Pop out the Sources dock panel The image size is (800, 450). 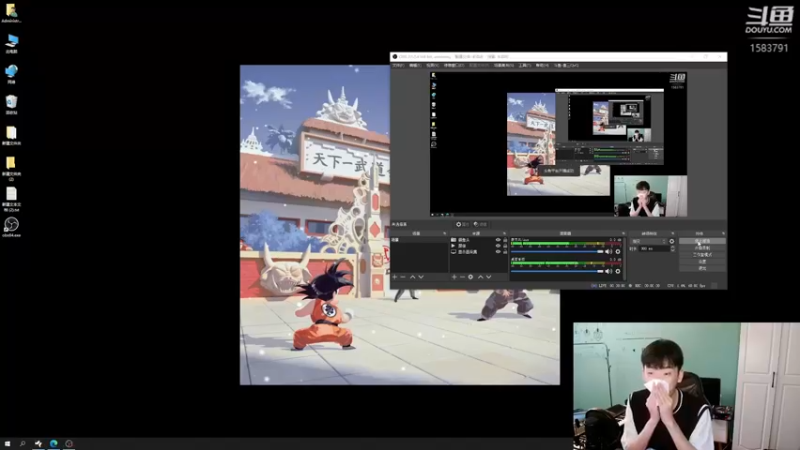click(505, 233)
